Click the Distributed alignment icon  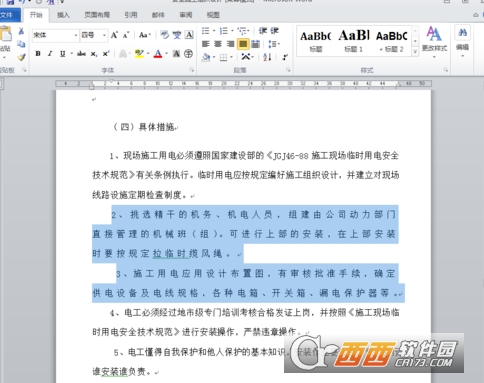(256, 44)
